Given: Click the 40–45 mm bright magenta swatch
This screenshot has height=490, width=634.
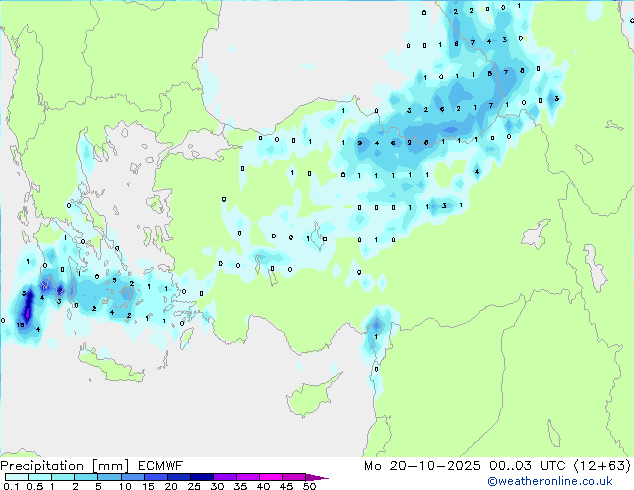Looking at the screenshot, I should coord(271,477).
